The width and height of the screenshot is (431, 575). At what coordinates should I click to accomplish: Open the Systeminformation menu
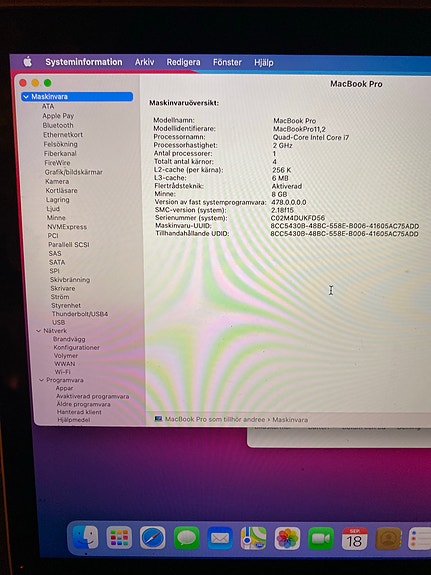(84, 62)
